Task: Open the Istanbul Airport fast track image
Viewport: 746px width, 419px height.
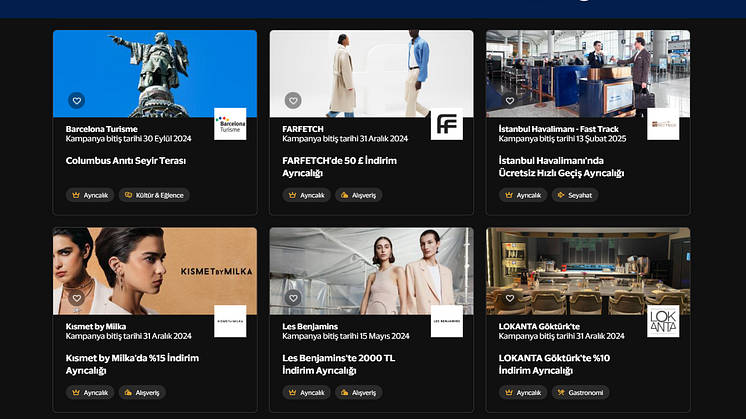Action: (588, 74)
